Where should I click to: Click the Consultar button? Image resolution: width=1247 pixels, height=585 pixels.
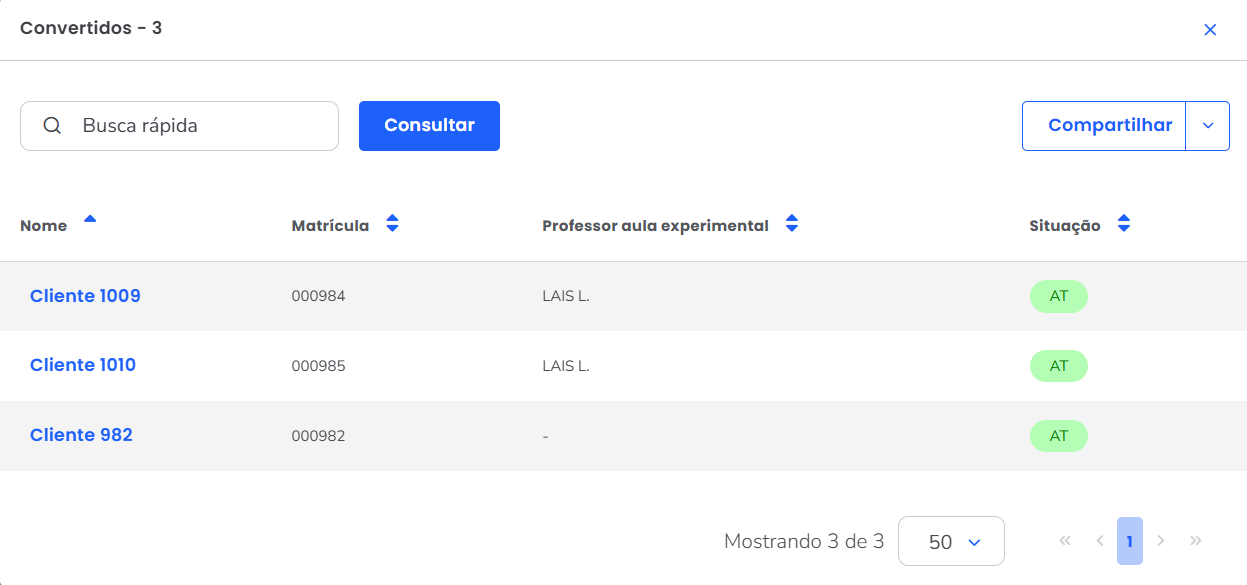tap(429, 126)
